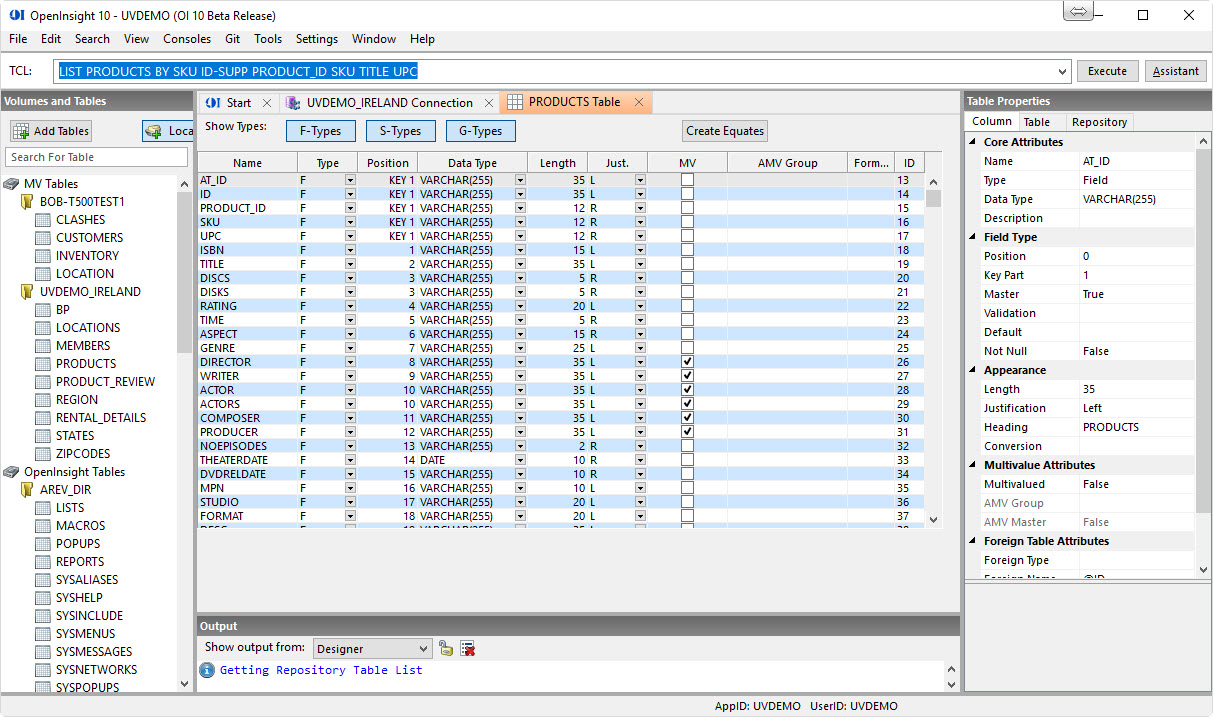This screenshot has height=717, width=1213.
Task: Close the UVDEMO_IRELAND Connection tab
Action: point(489,103)
